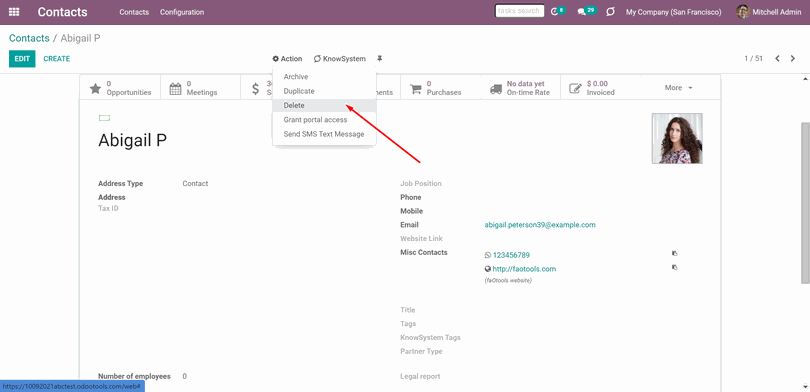Open the 0 Meetings stat button
This screenshot has height=392, width=810.
[200, 88]
